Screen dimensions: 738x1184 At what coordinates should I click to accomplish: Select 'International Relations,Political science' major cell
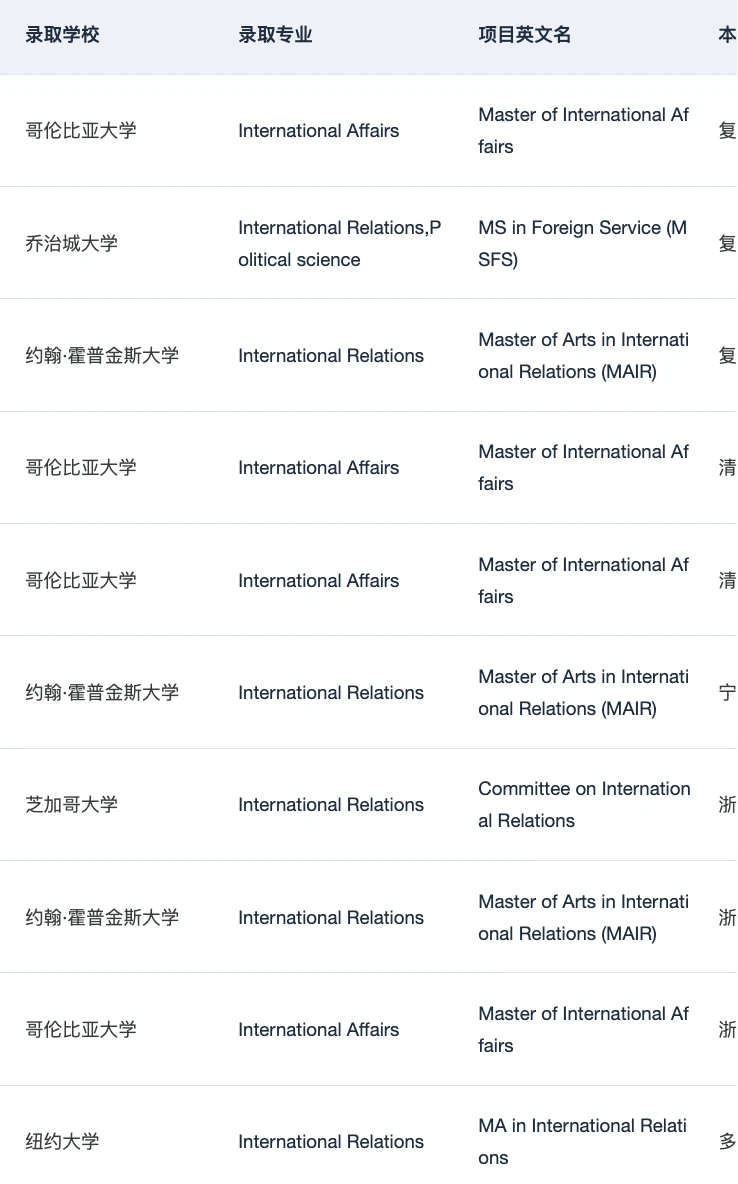click(x=339, y=243)
